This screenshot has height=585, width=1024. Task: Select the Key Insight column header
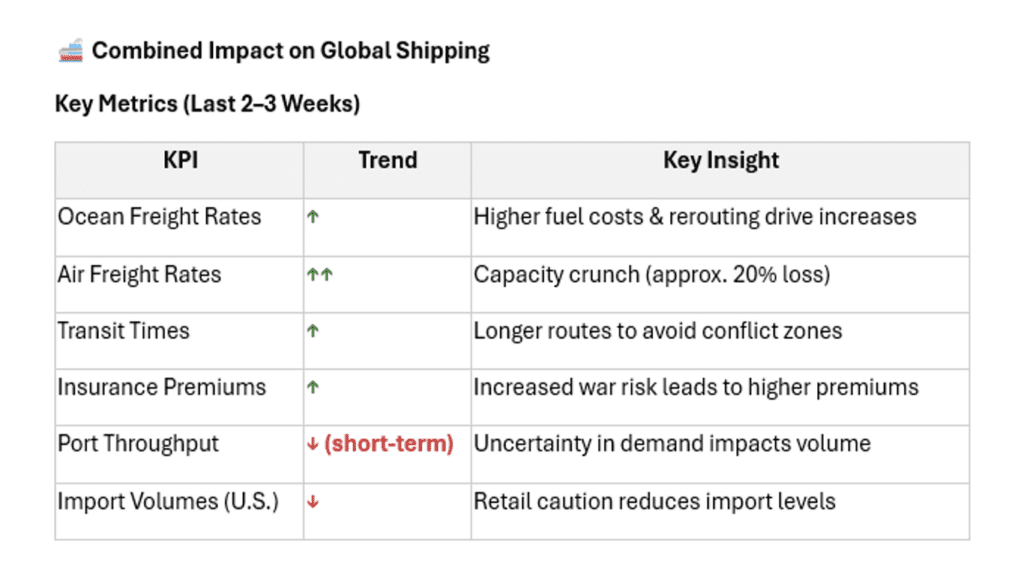coord(720,160)
